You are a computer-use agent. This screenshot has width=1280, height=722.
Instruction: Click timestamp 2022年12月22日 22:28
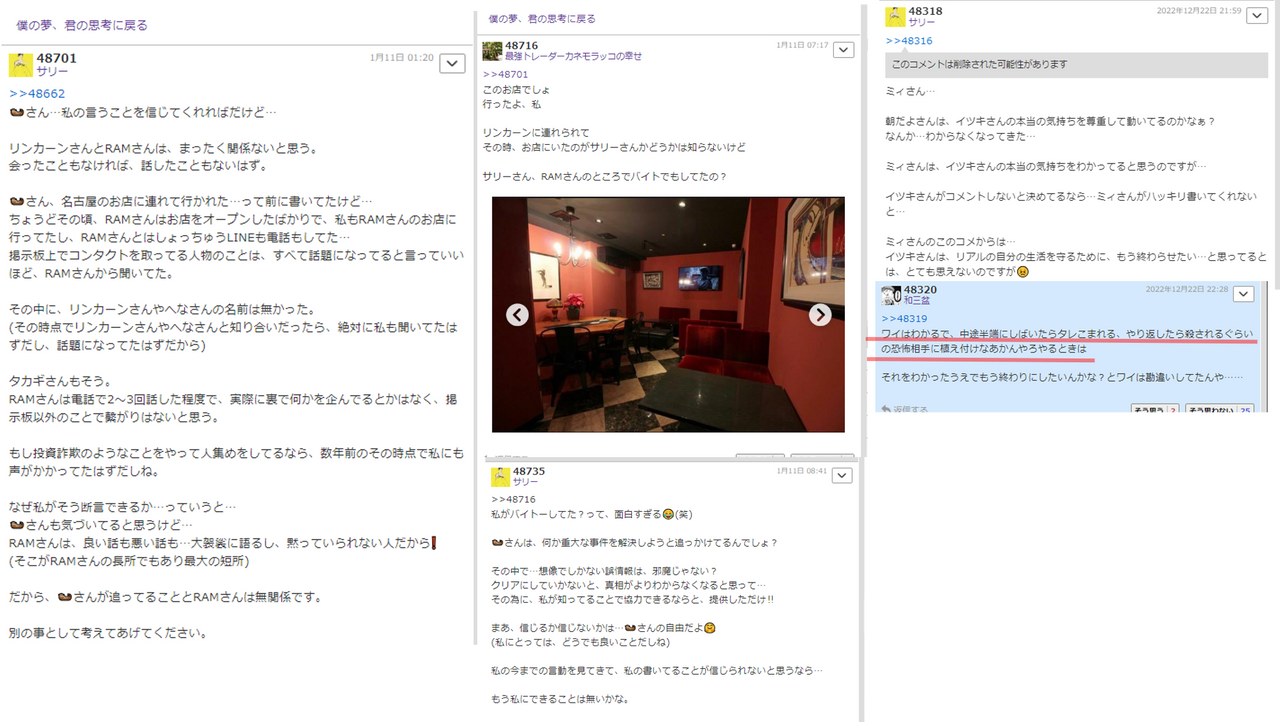[1188, 290]
